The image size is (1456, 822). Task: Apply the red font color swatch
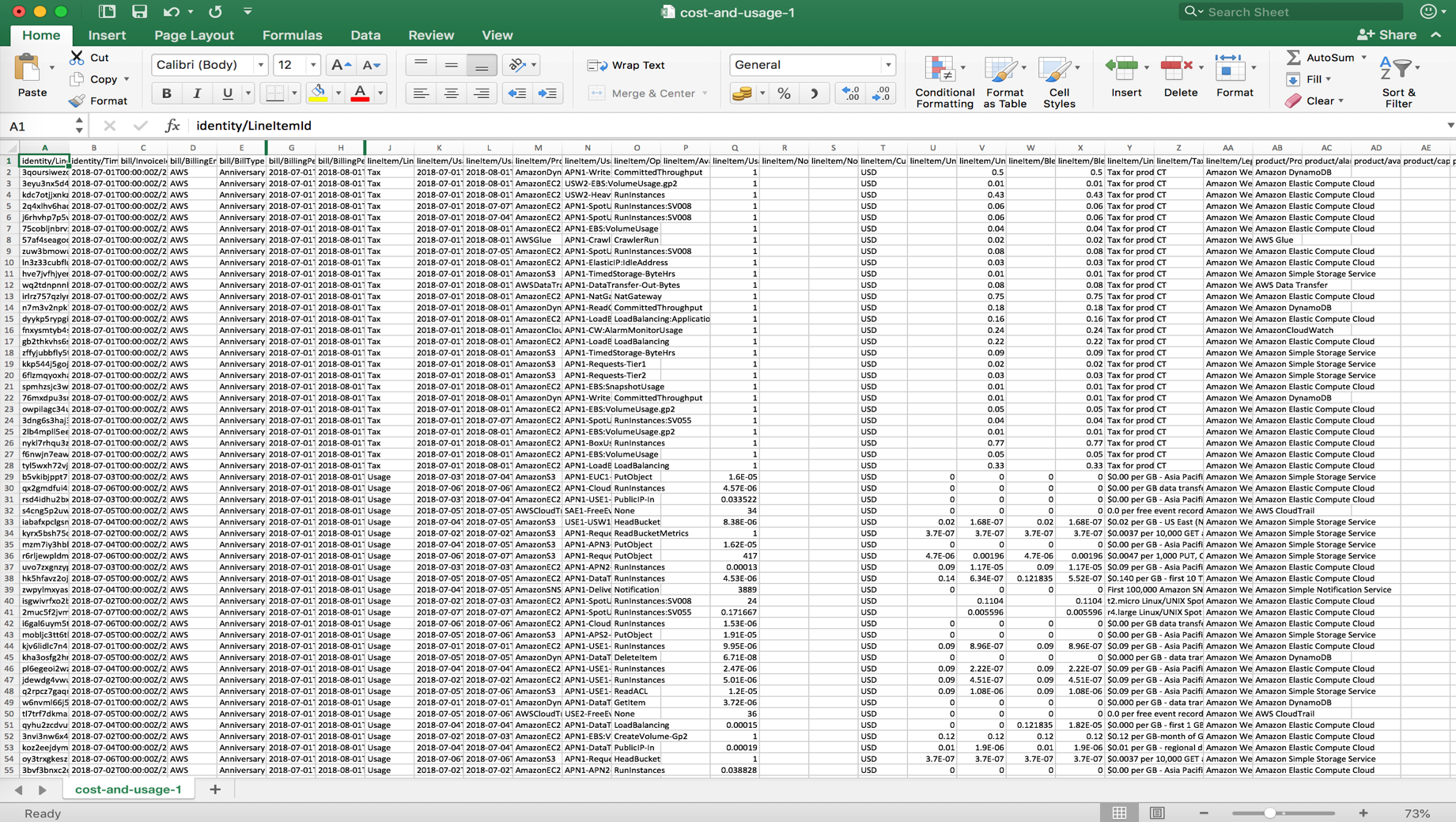(360, 93)
